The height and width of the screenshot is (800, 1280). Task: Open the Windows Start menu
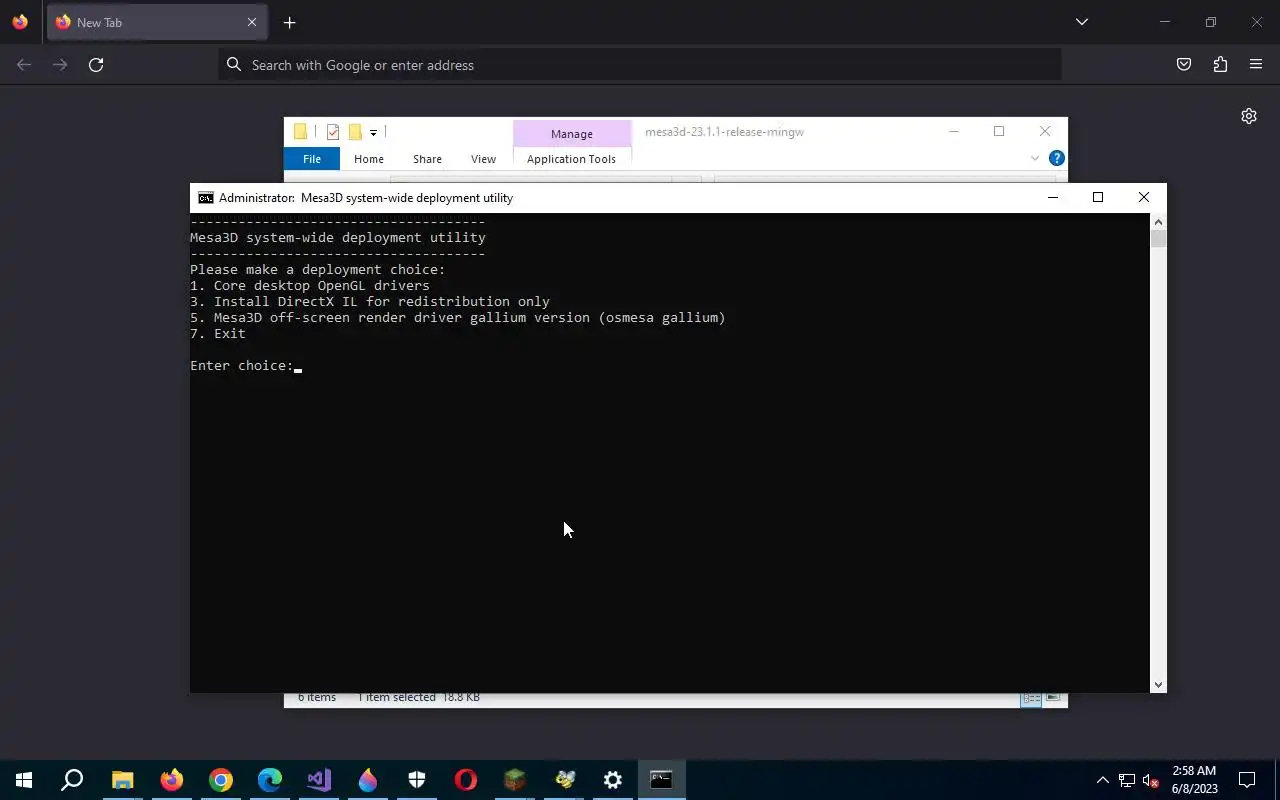[x=24, y=780]
